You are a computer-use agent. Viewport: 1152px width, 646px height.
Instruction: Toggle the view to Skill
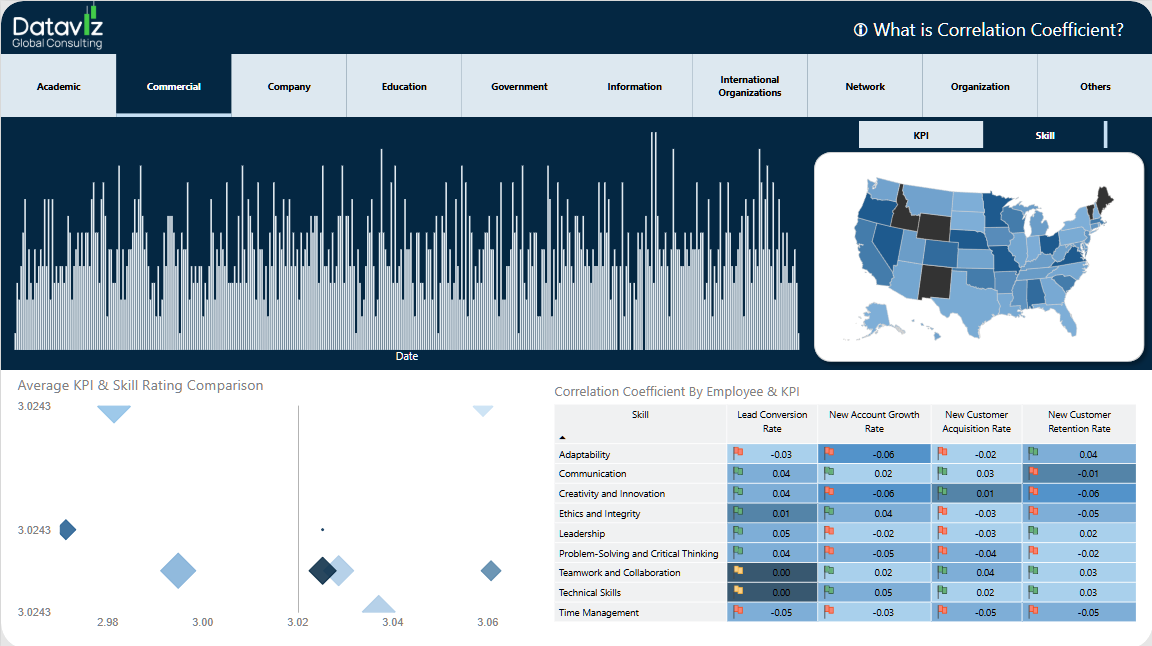tap(1044, 135)
